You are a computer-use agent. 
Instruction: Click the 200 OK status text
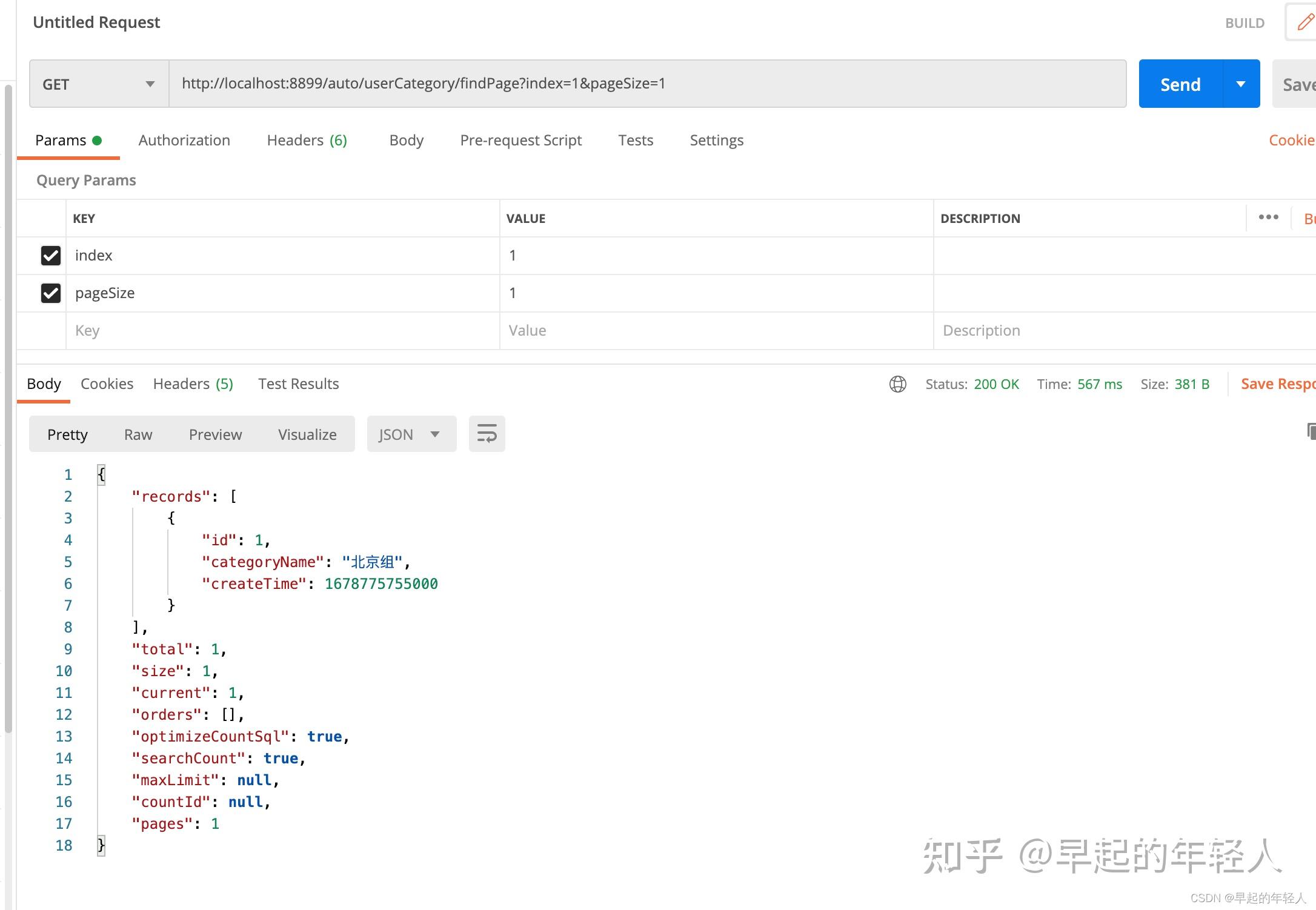(x=996, y=384)
